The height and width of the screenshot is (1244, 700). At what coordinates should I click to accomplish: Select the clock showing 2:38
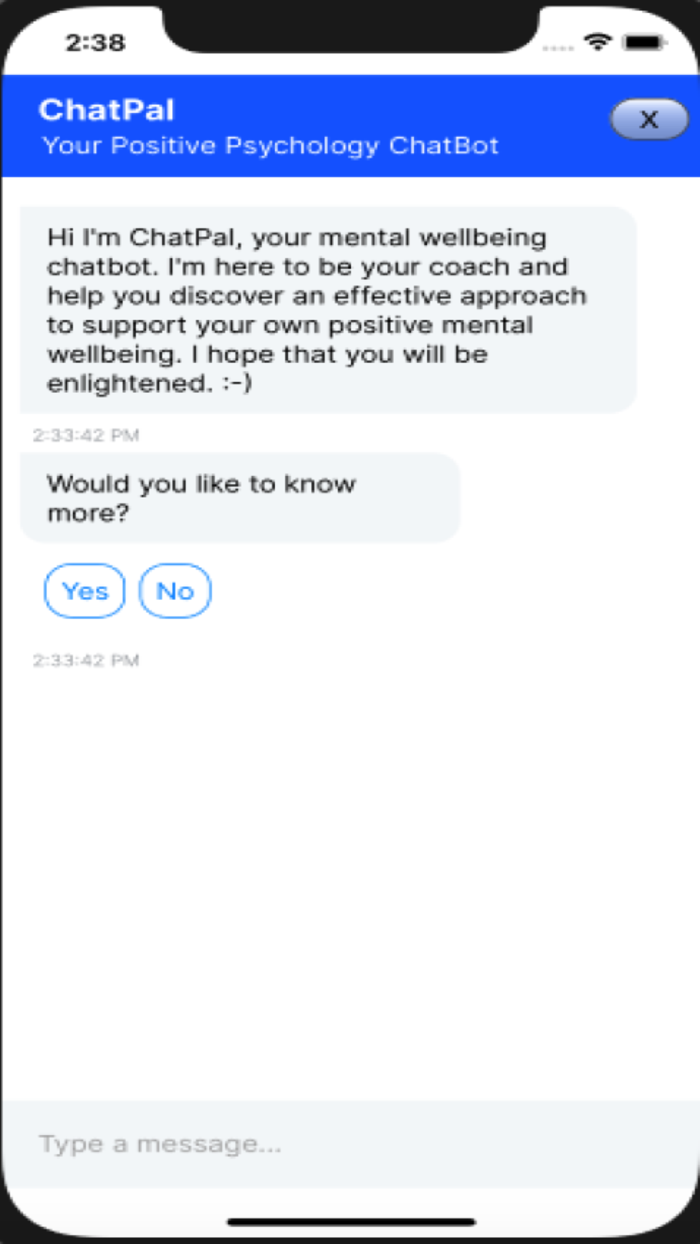click(97, 42)
